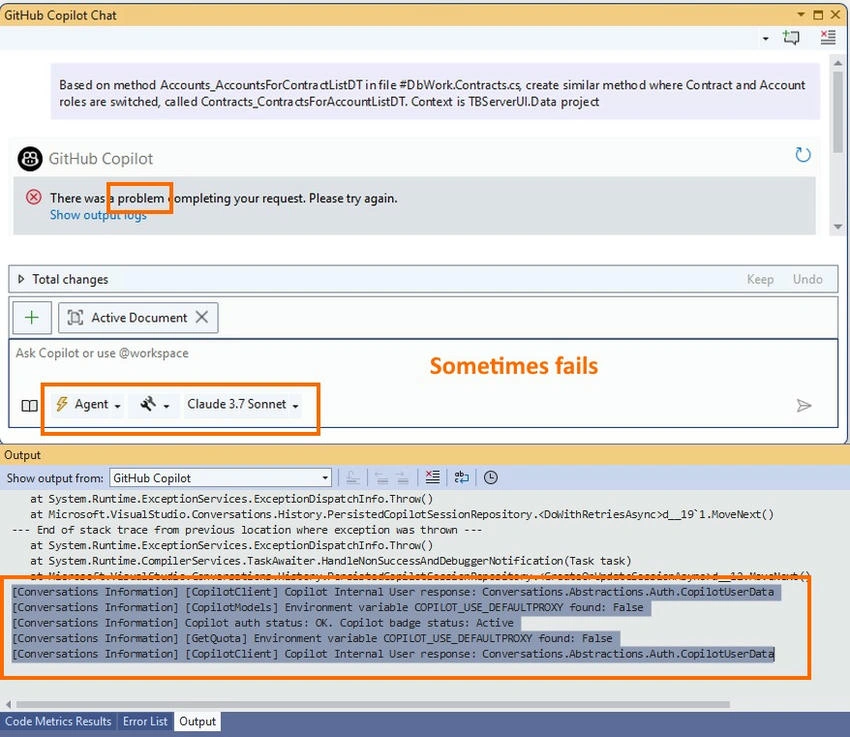
Task: Close the GitHub Copilot Chat panel
Action: click(x=835, y=15)
